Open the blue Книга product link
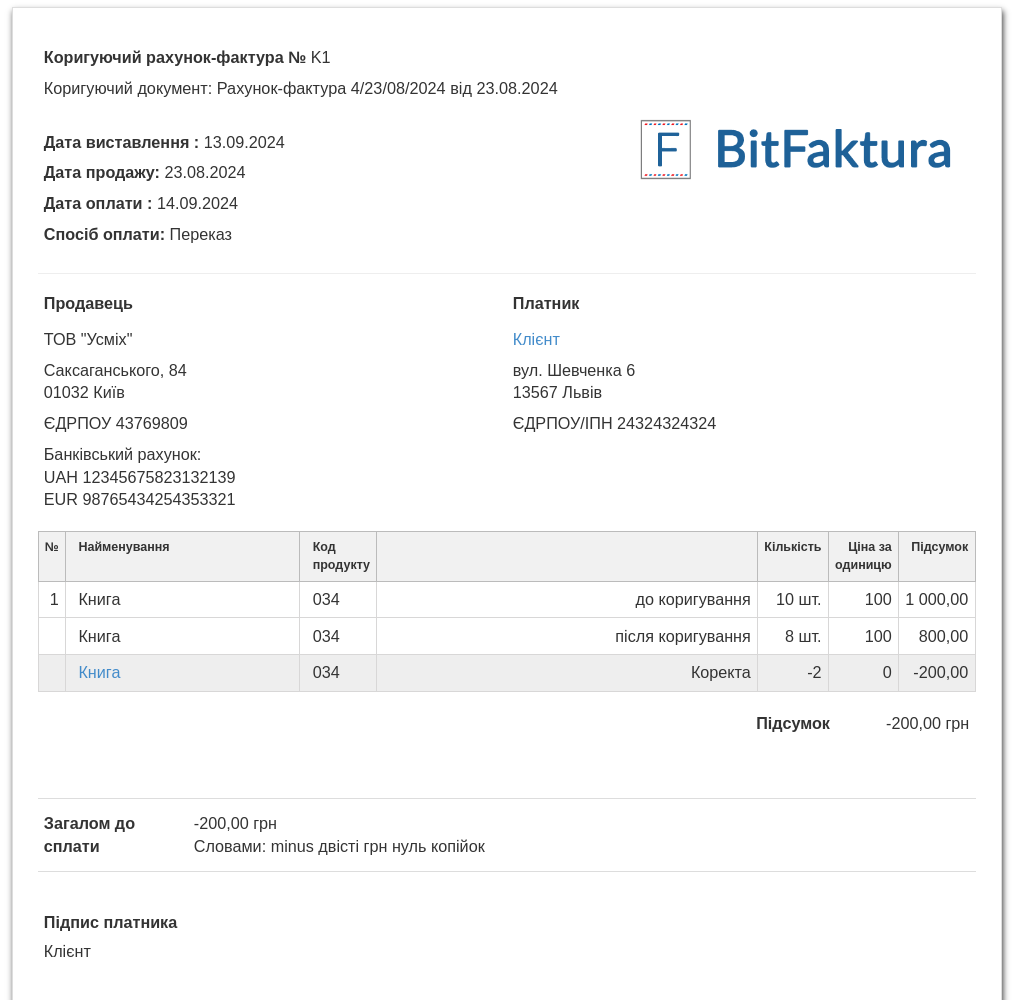The width and height of the screenshot is (1015, 1000). click(x=99, y=673)
